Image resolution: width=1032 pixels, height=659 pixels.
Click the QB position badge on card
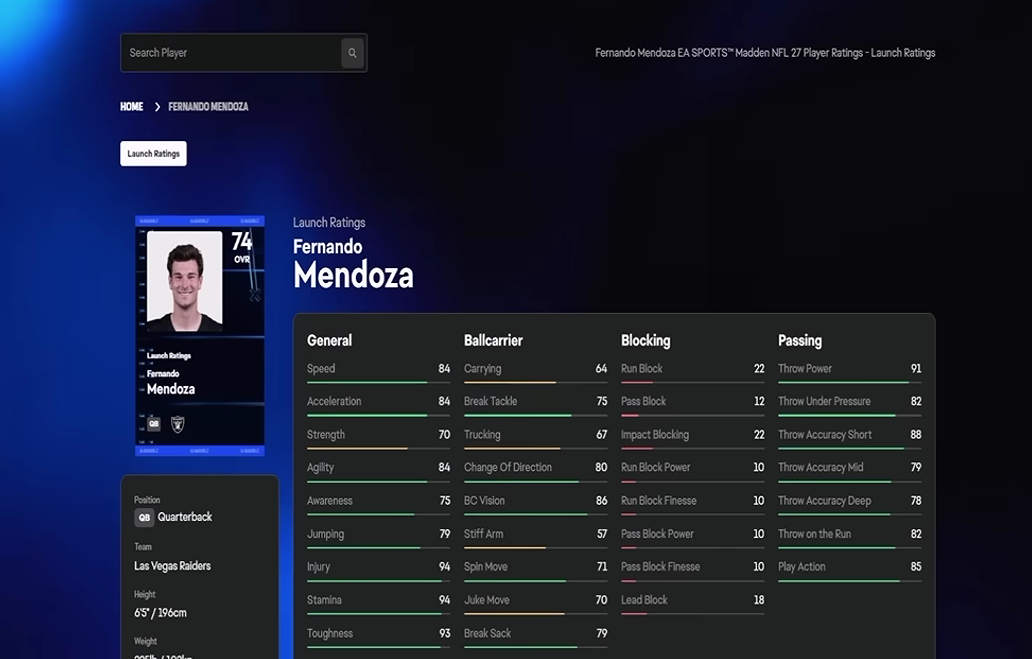(x=153, y=424)
